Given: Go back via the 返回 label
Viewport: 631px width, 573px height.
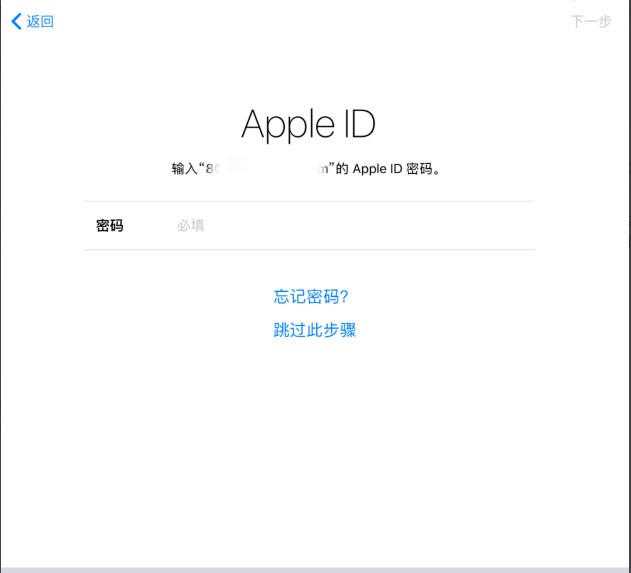Looking at the screenshot, I should (40, 21).
